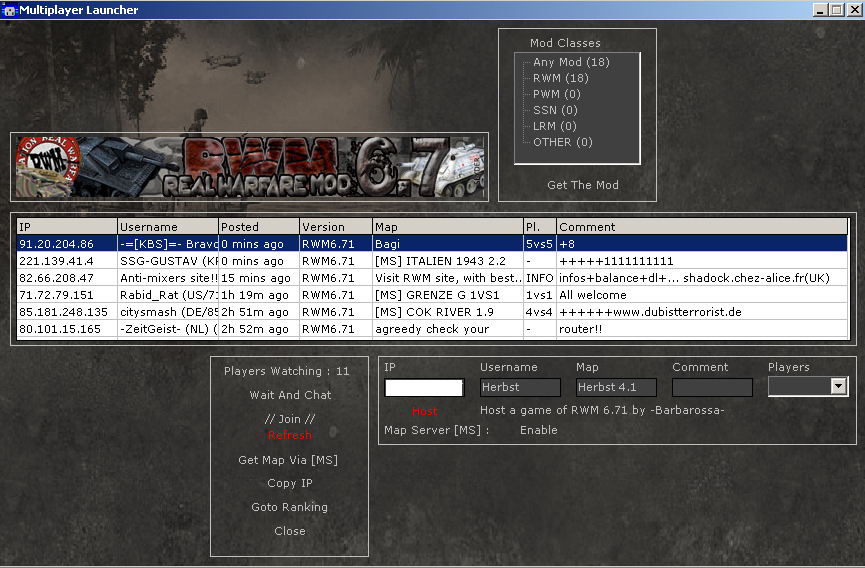Minimize the Multiplayer Launcher window
865x568 pixels.
820,10
